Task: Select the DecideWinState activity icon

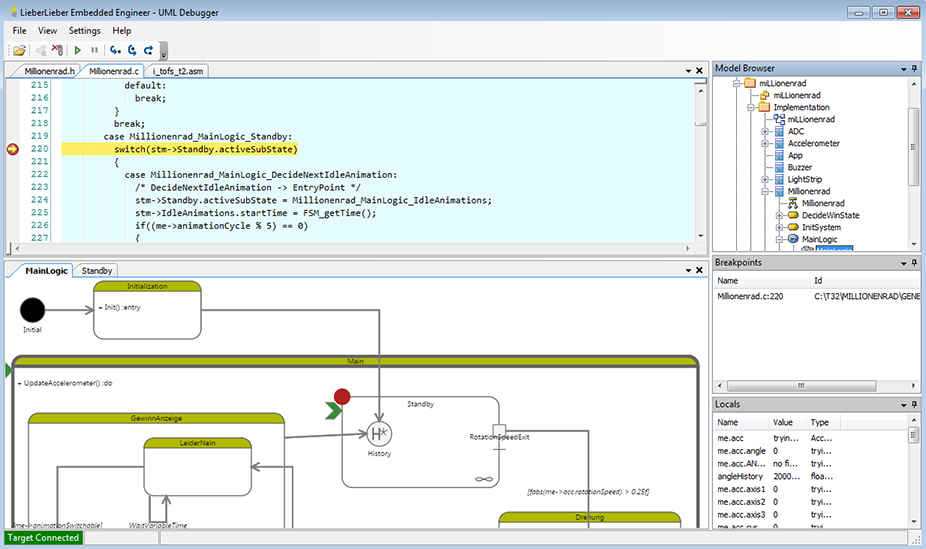Action: click(x=793, y=215)
